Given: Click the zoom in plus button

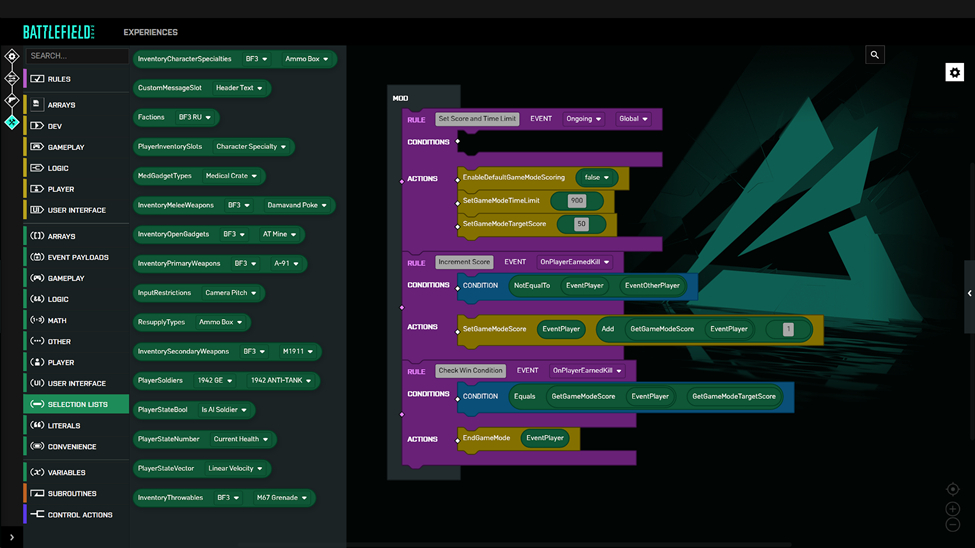Looking at the screenshot, I should coord(953,508).
